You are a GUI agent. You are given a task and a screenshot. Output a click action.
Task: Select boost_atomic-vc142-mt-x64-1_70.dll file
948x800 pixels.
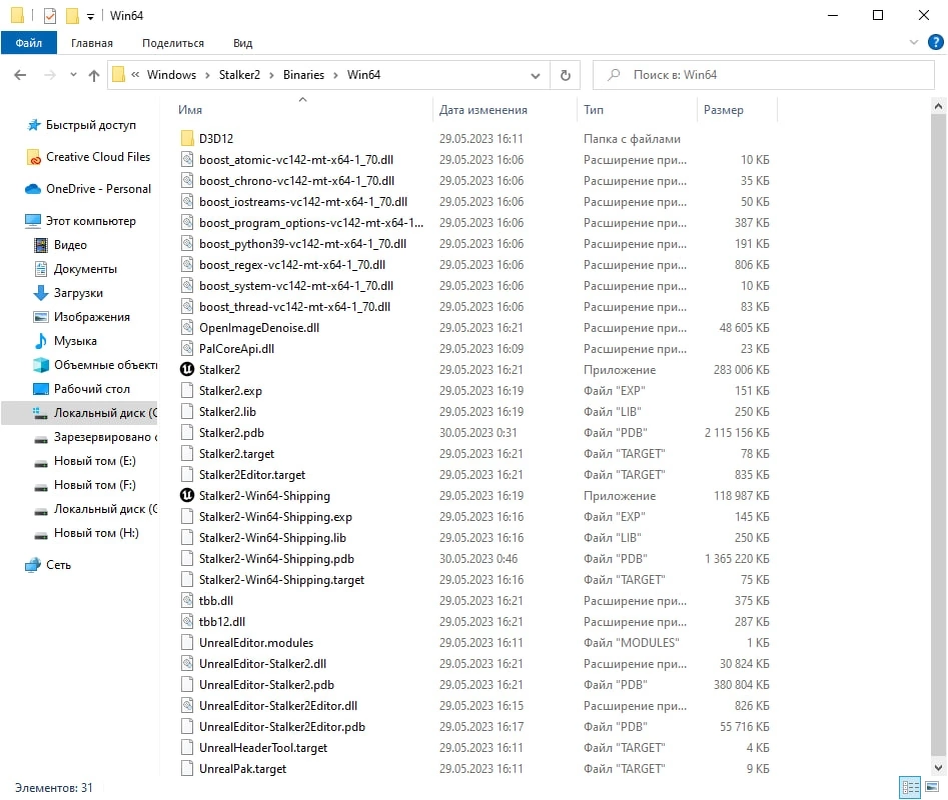(296, 160)
